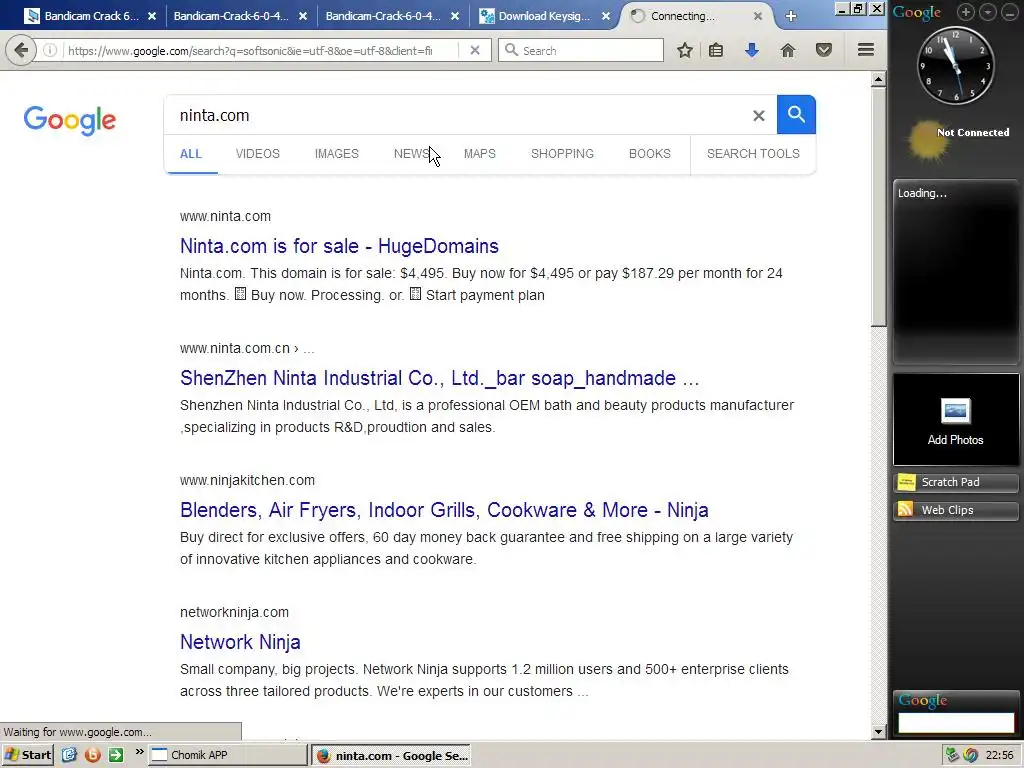Open SEARCH TOOLS options

pyautogui.click(x=753, y=154)
